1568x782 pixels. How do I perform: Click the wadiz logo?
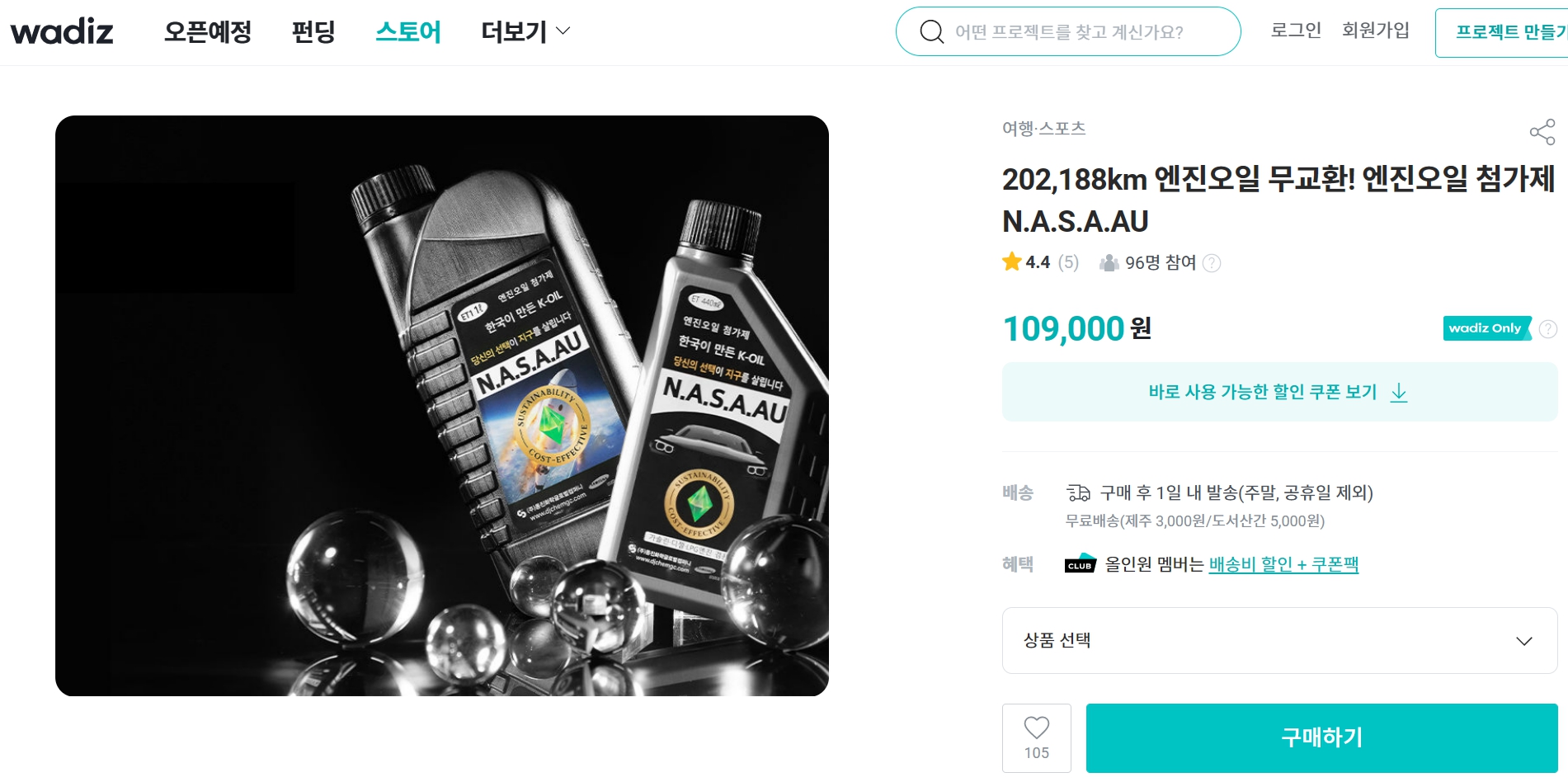point(62,31)
